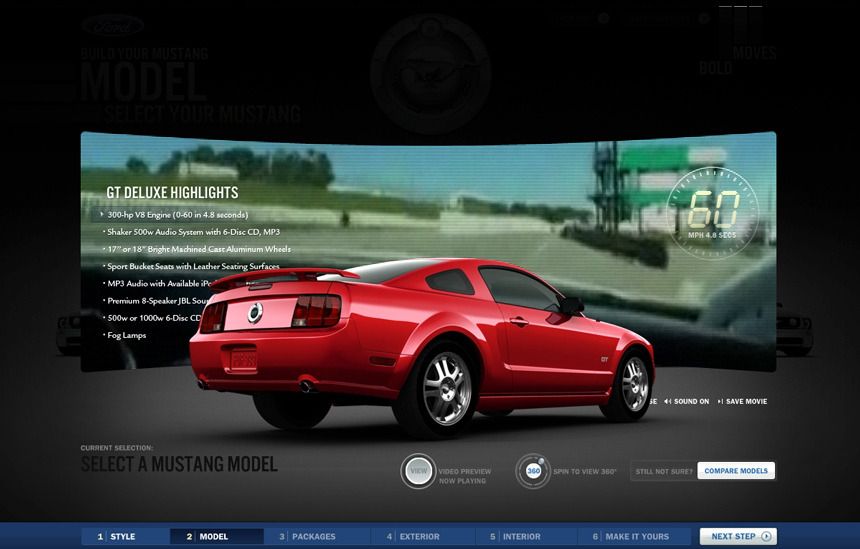Click the SAVE MOVIE link
Viewport: 860px width, 549px height.
(743, 401)
